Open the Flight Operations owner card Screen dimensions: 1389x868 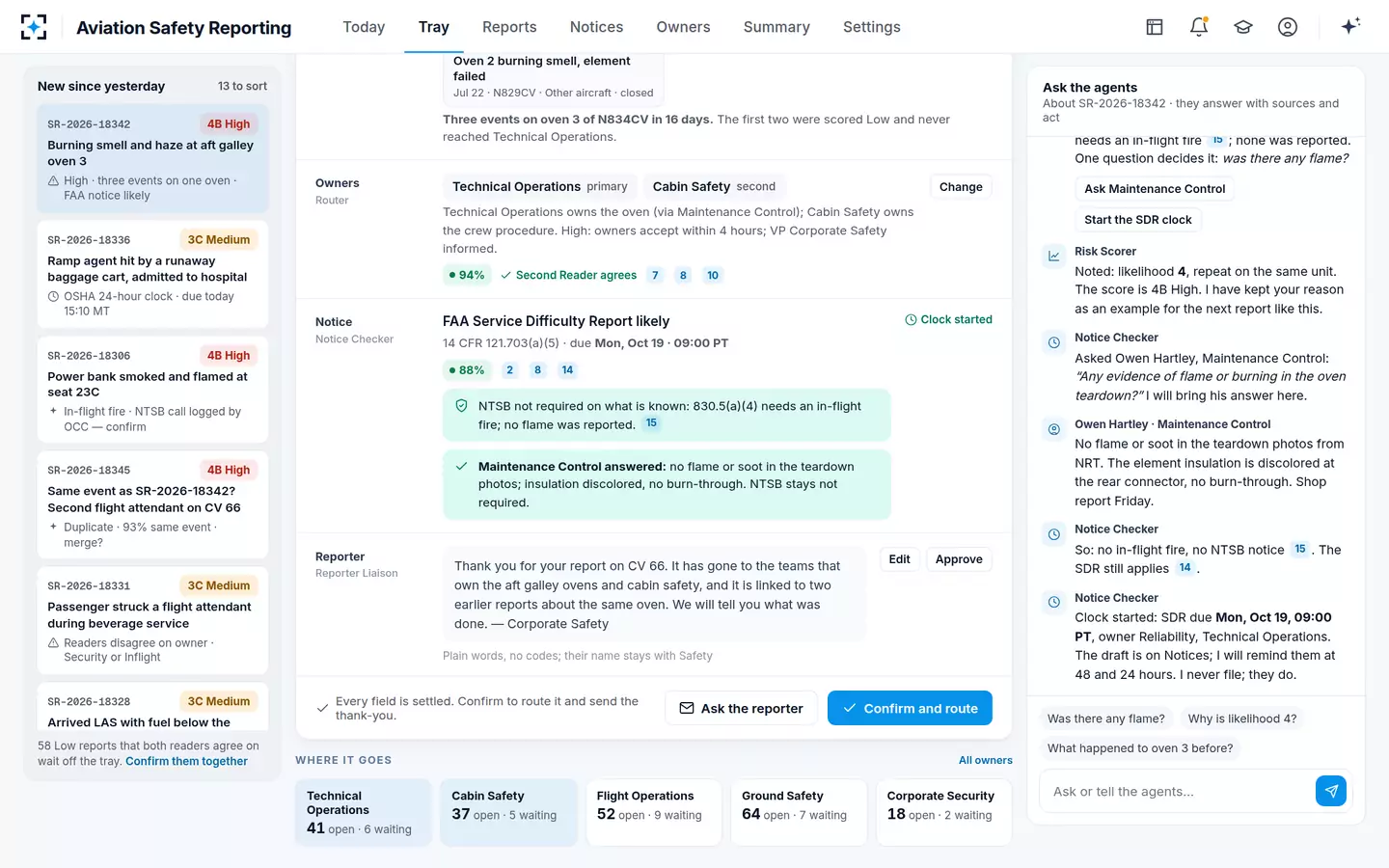(653, 812)
